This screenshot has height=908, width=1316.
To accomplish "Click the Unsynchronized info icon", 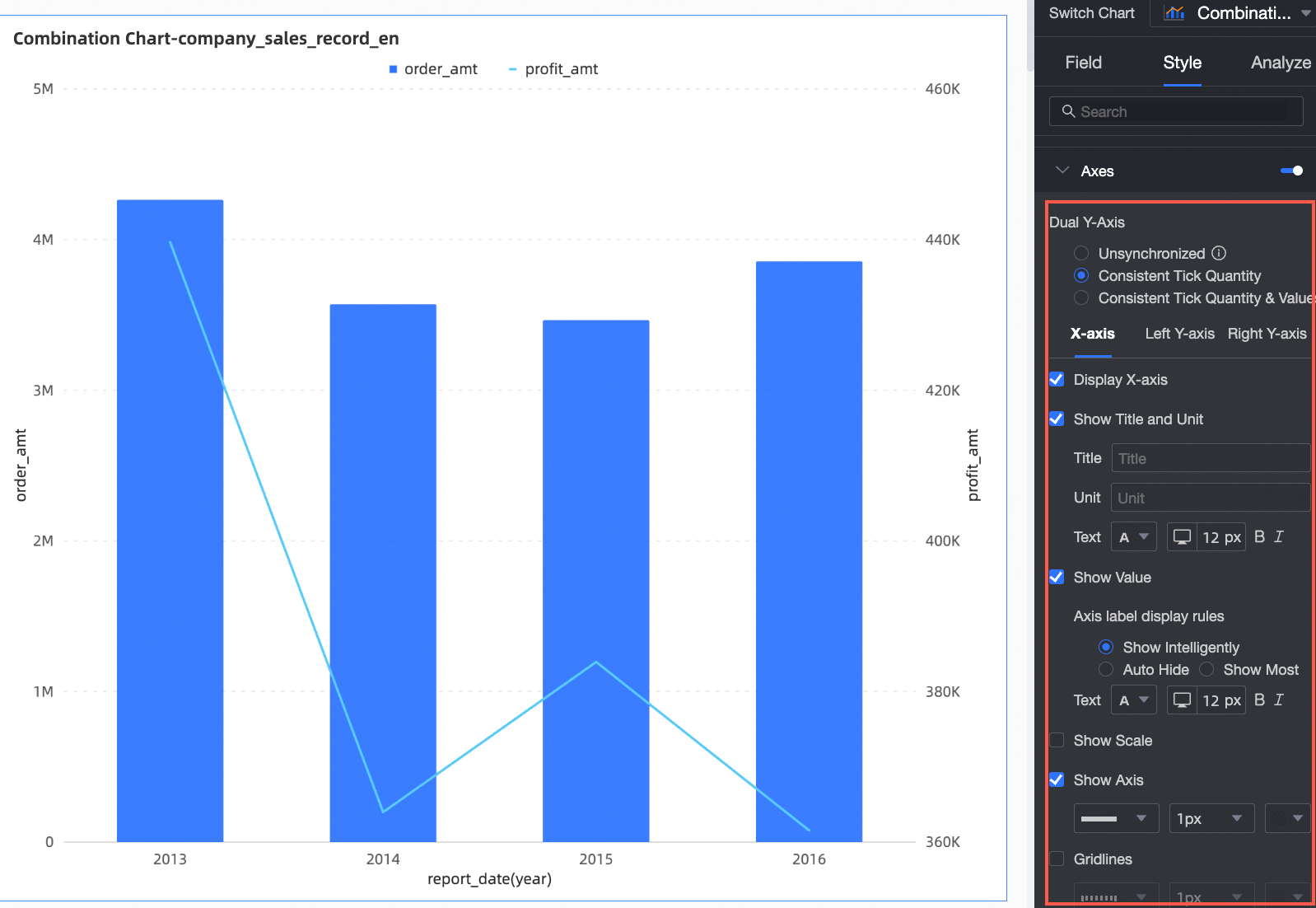I will (1219, 253).
